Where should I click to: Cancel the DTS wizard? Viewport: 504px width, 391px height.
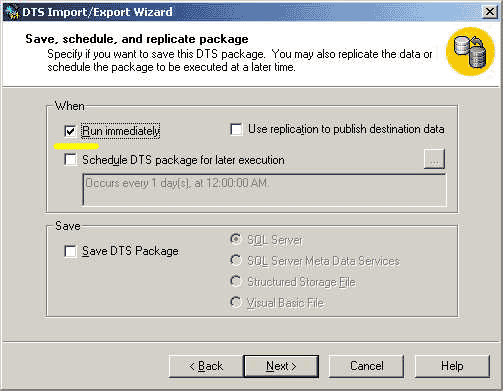click(366, 366)
